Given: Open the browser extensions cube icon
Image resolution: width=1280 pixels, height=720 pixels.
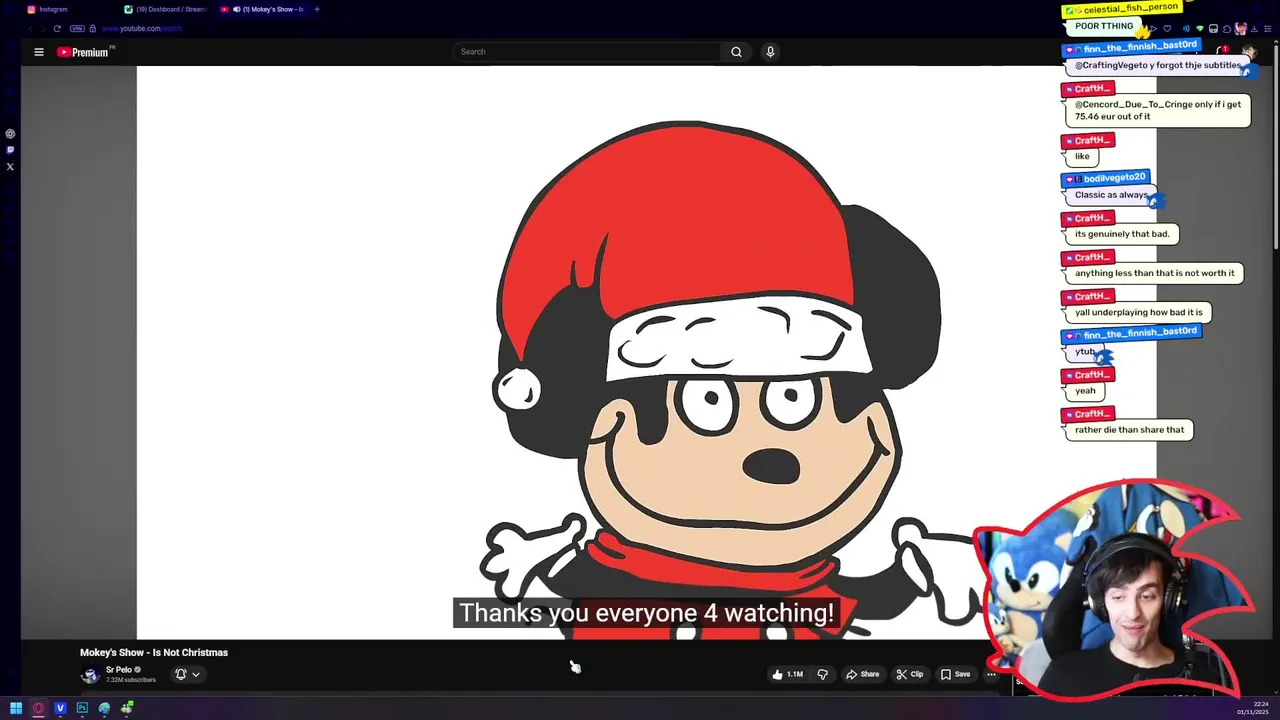Looking at the screenshot, I should (x=1227, y=28).
